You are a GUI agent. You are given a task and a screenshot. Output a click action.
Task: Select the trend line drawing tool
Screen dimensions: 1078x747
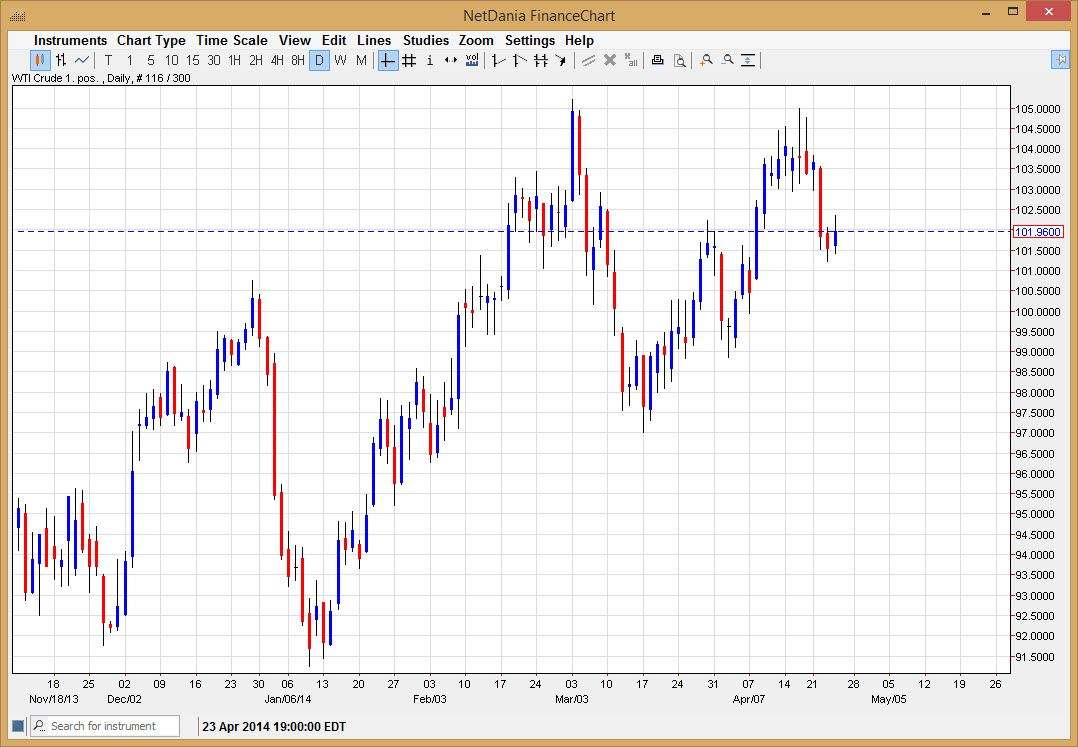pos(497,60)
